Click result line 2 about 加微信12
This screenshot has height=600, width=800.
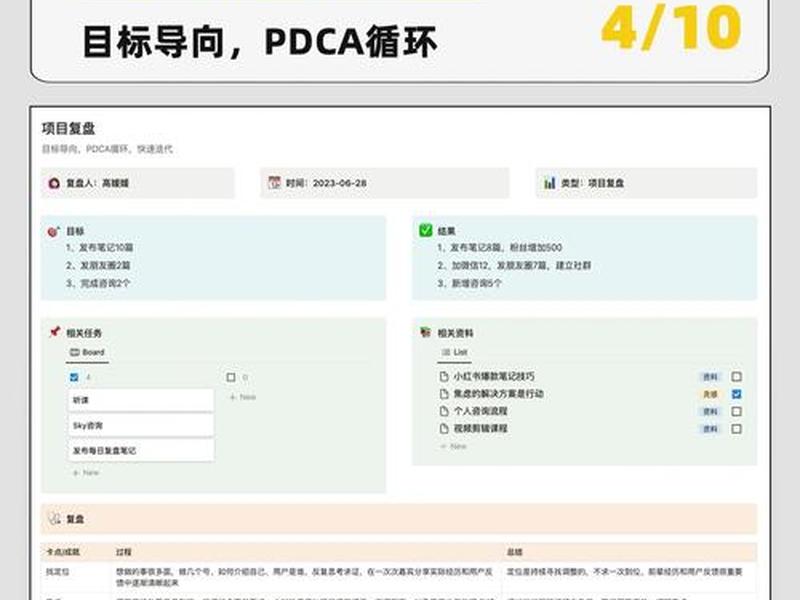point(514,265)
